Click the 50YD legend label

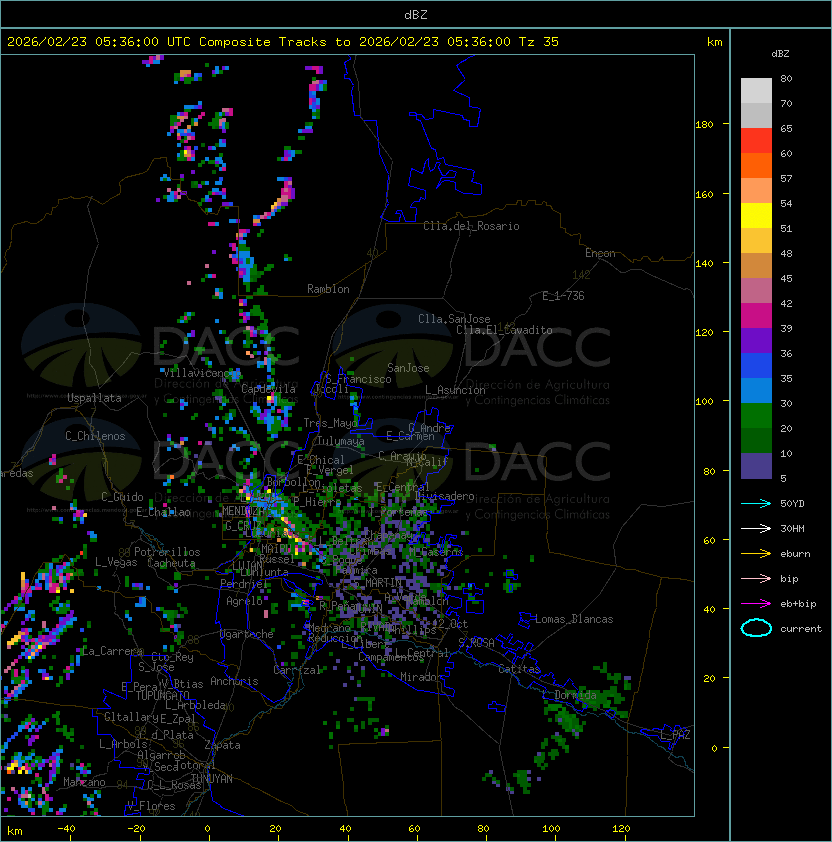click(792, 504)
